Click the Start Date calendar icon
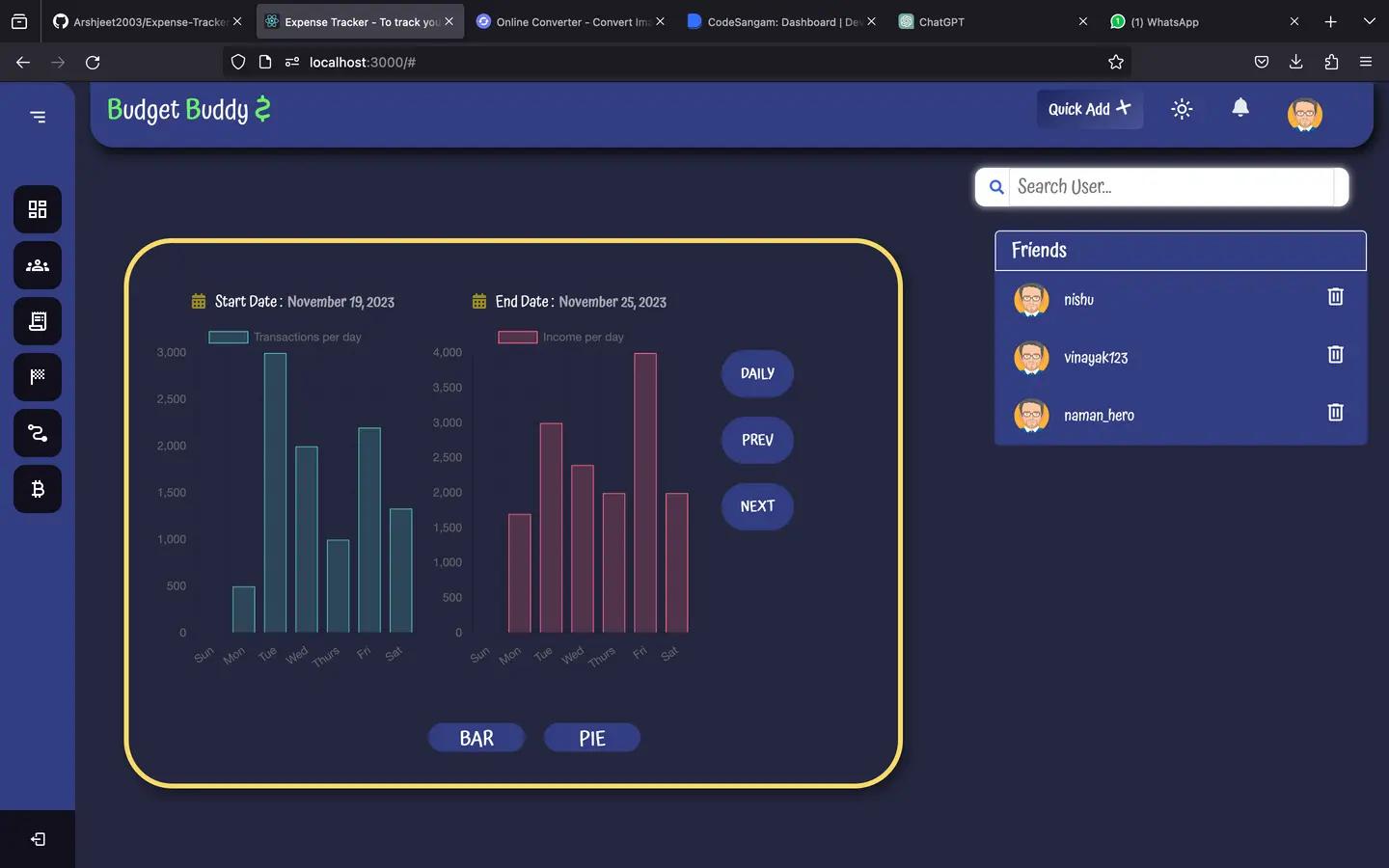Image resolution: width=1389 pixels, height=868 pixels. (199, 301)
